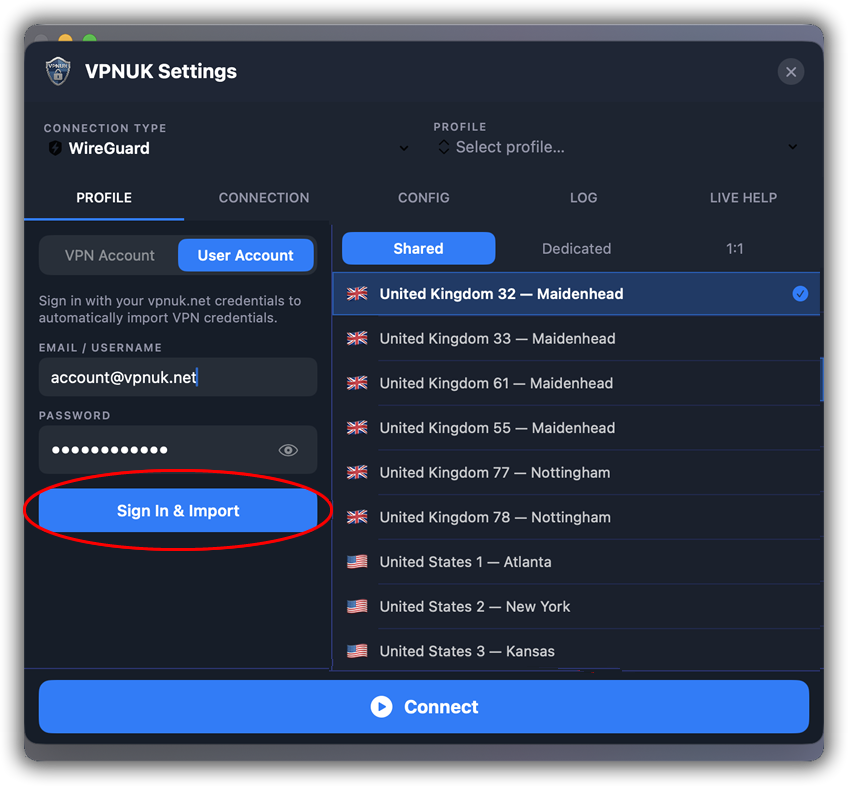Expand the Profile chevron arrow
Viewport: 848px width, 786px height.
coord(792,147)
